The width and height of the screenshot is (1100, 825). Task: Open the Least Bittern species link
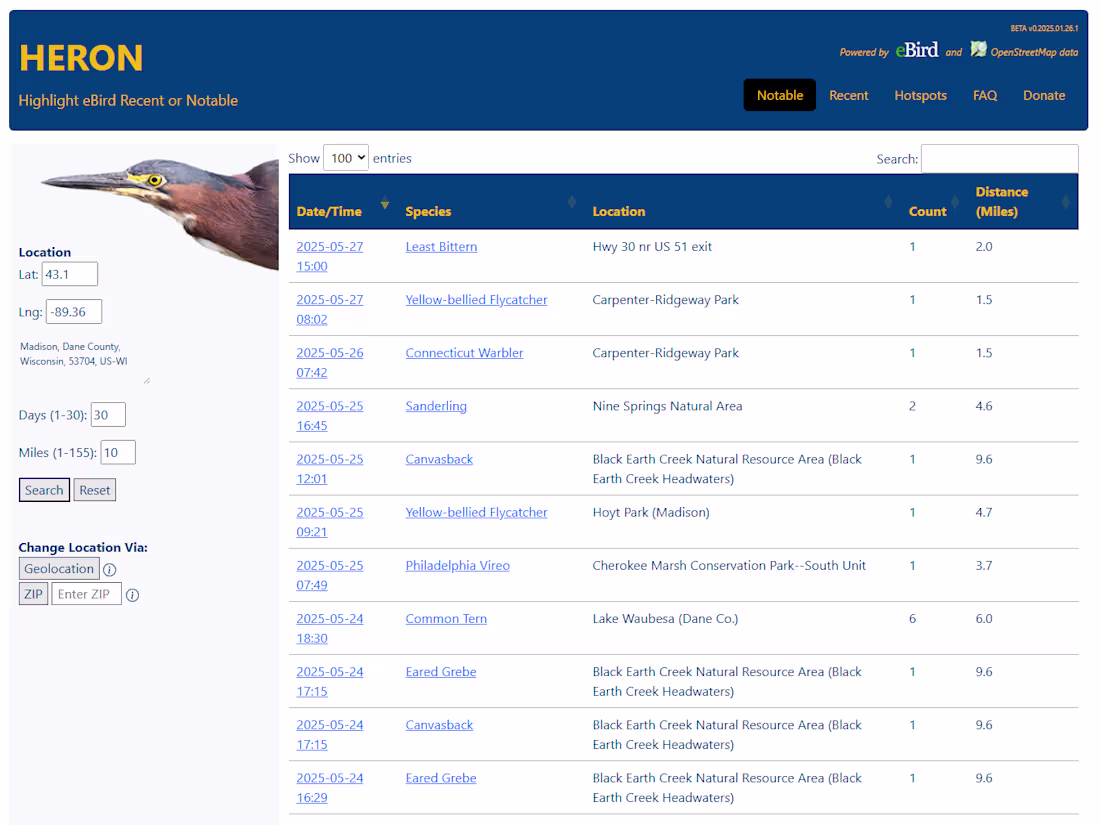[x=441, y=247]
